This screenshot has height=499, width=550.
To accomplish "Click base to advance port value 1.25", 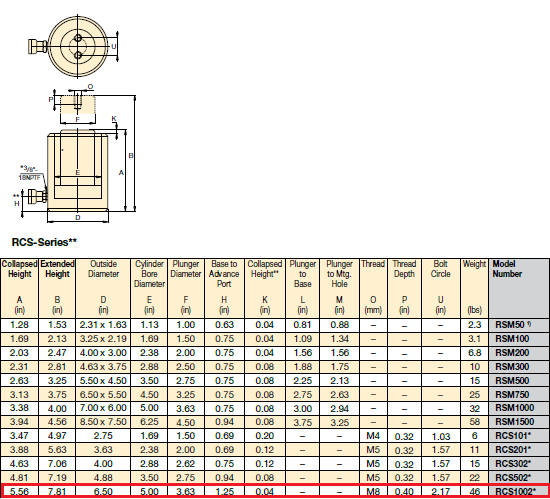I will pos(224,492).
